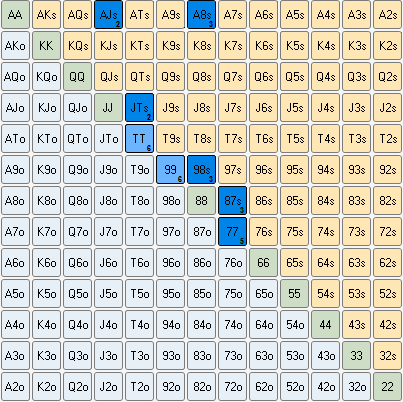Select the 32s suited cell
This screenshot has width=403, height=402.
click(x=387, y=356)
